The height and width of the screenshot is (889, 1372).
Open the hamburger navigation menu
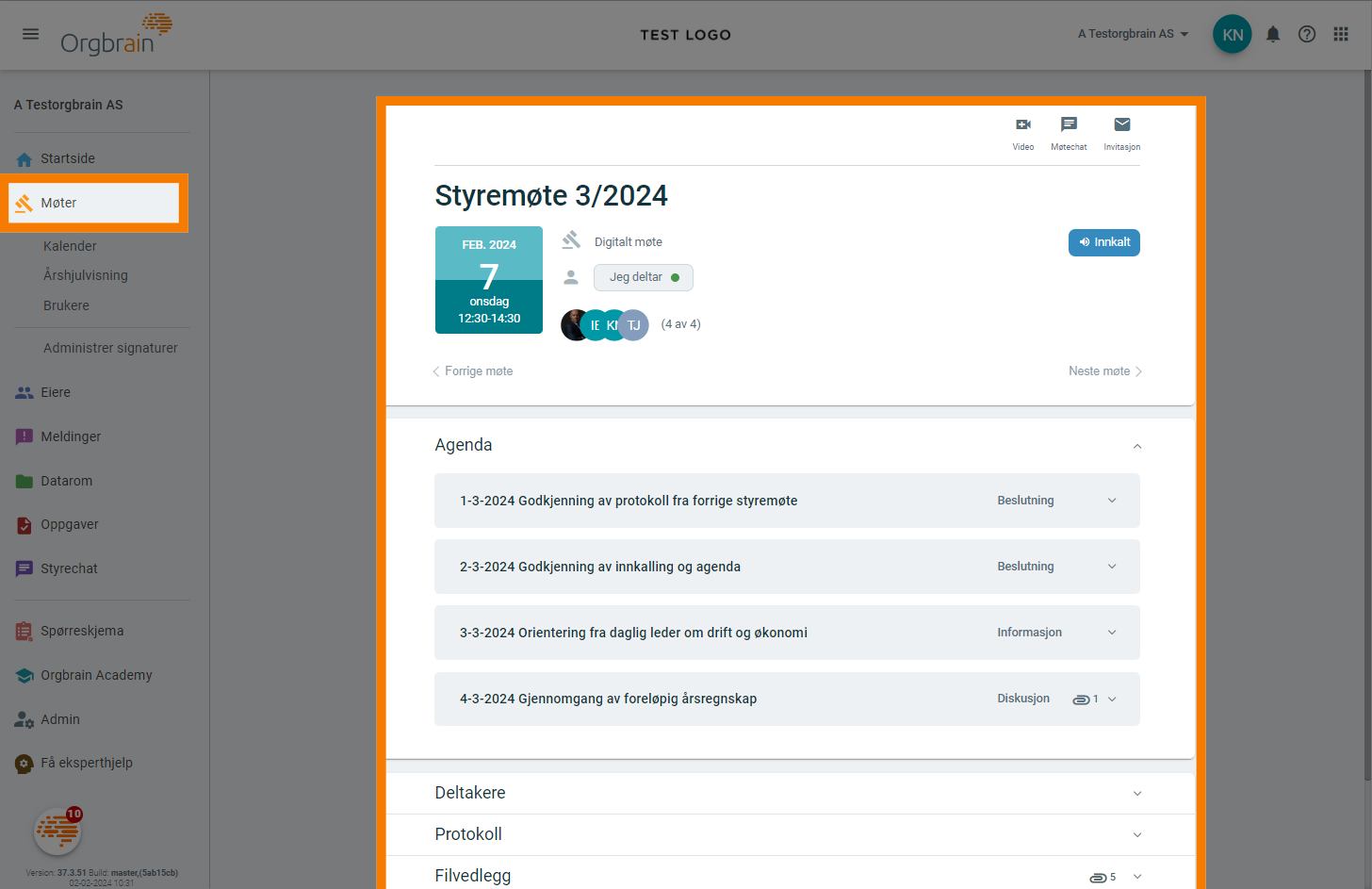(x=31, y=34)
